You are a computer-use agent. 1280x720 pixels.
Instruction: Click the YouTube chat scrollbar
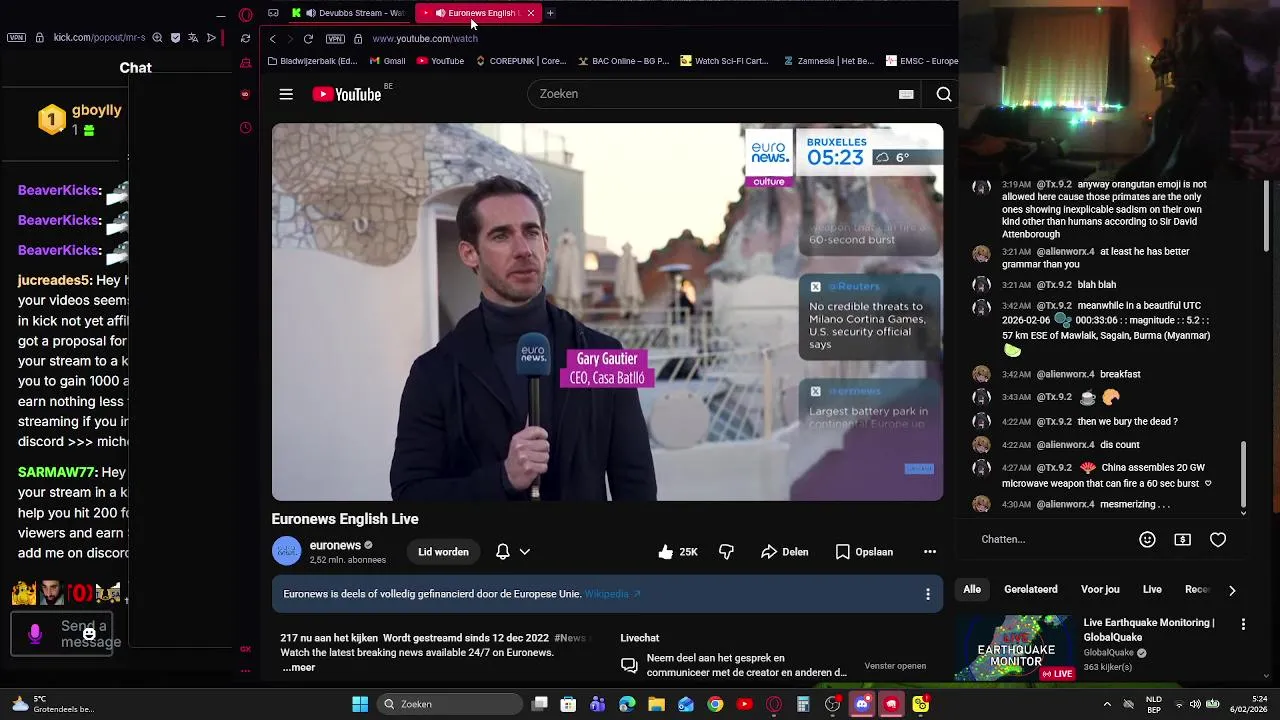coord(1243,476)
